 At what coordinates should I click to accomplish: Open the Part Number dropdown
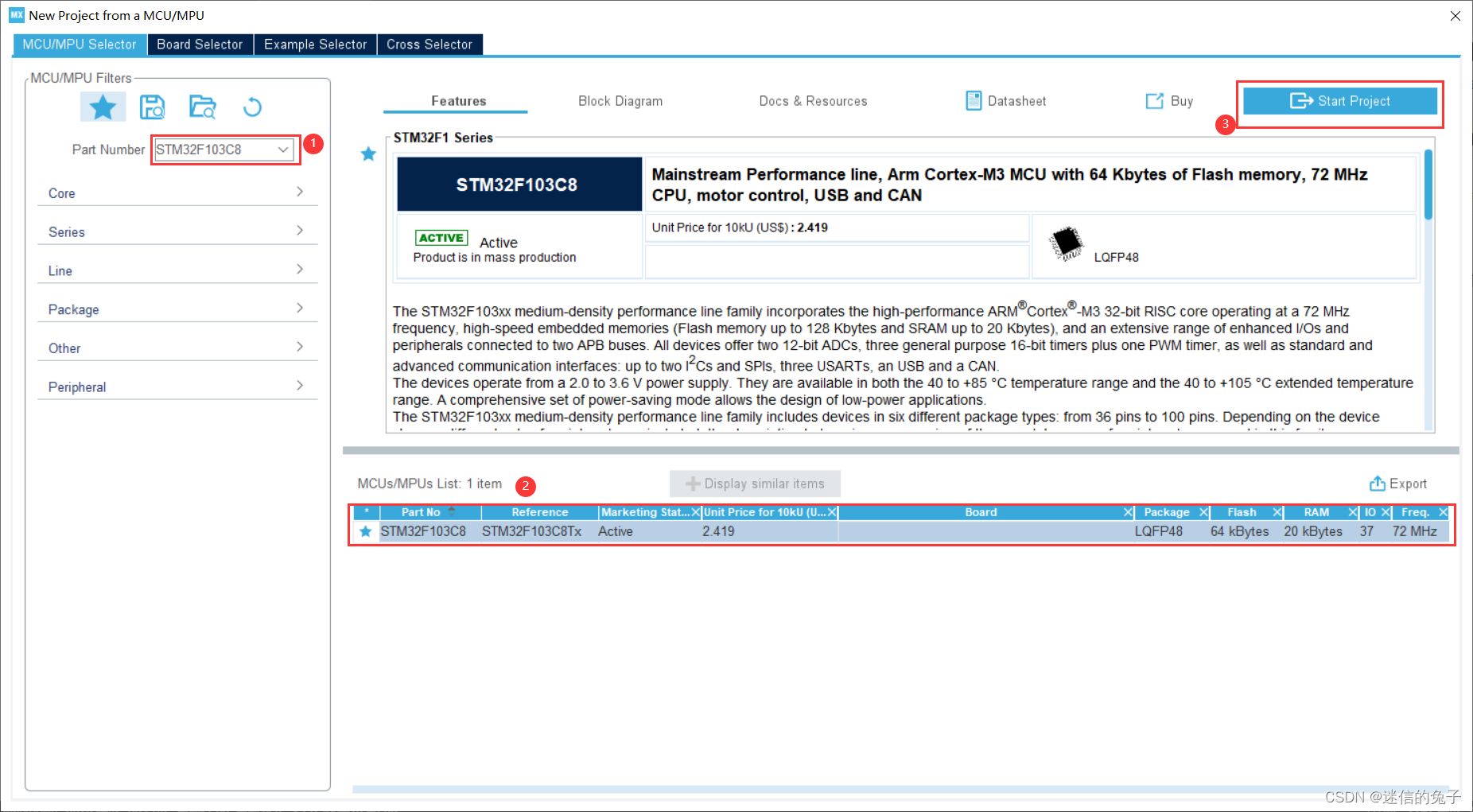point(282,150)
